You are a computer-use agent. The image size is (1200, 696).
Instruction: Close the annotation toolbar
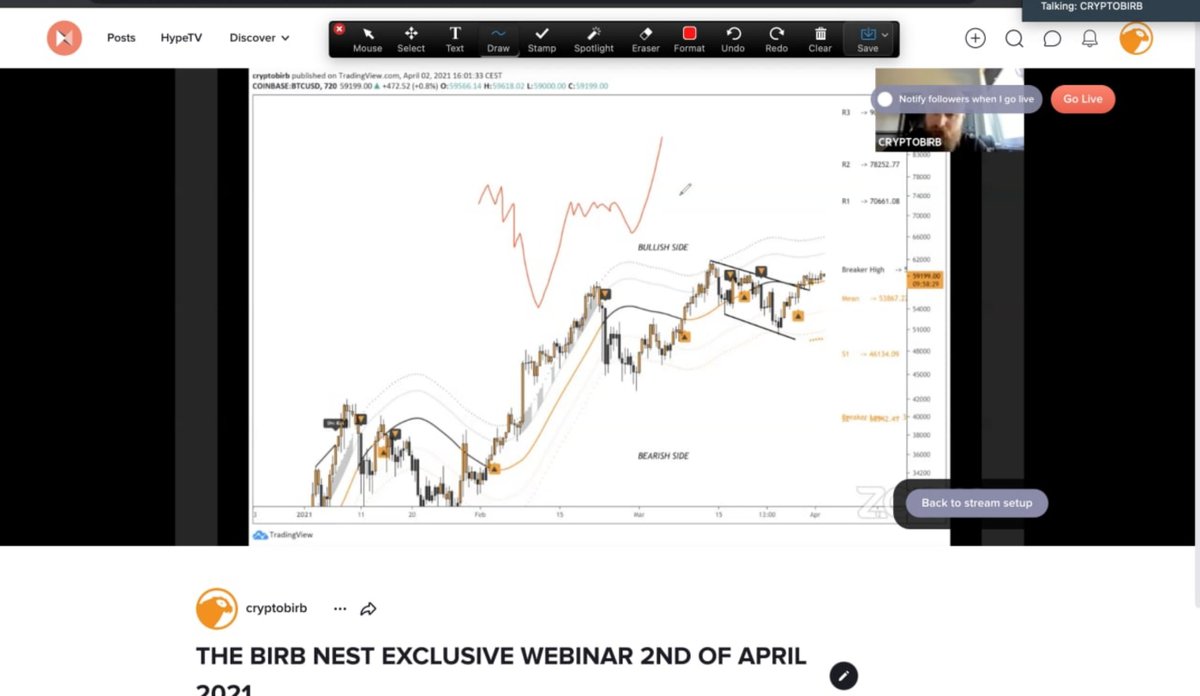pyautogui.click(x=339, y=29)
